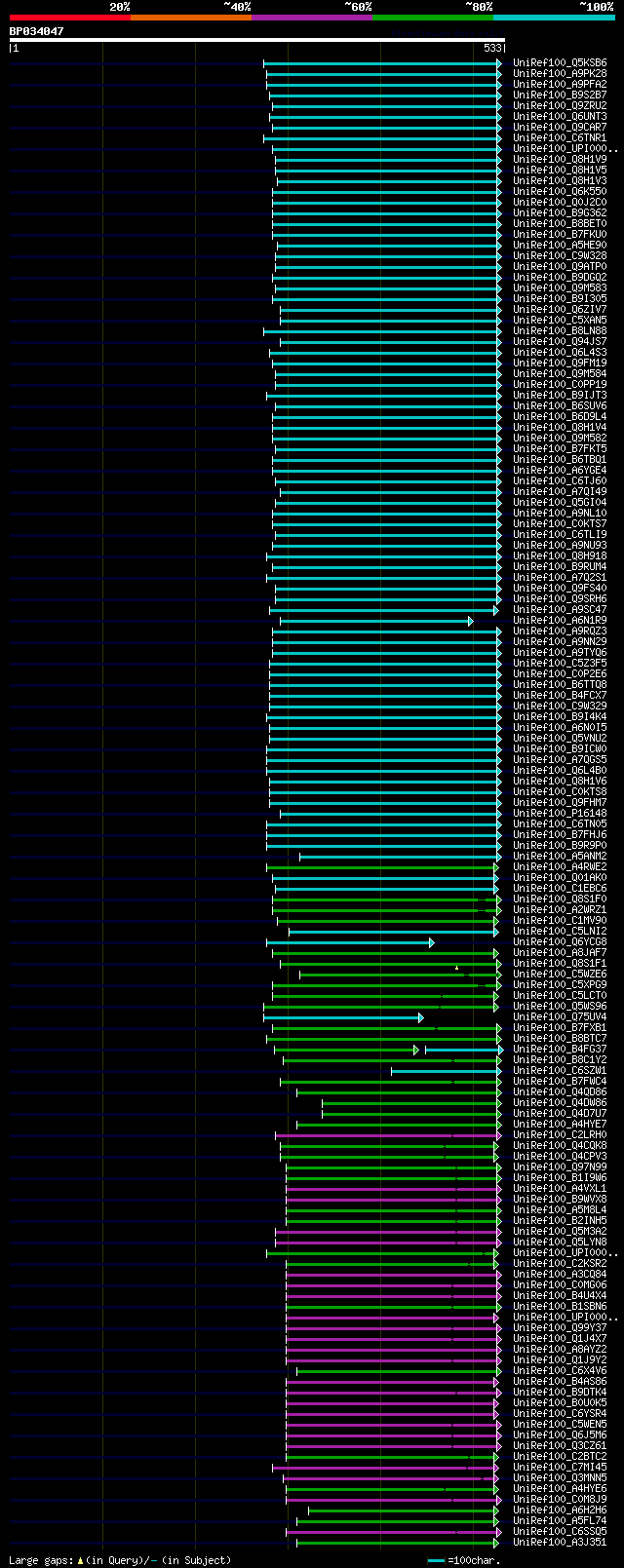Open hit UniRef100_A6H2H6
This screenshot has height=1568, width=624.
(x=560, y=1511)
